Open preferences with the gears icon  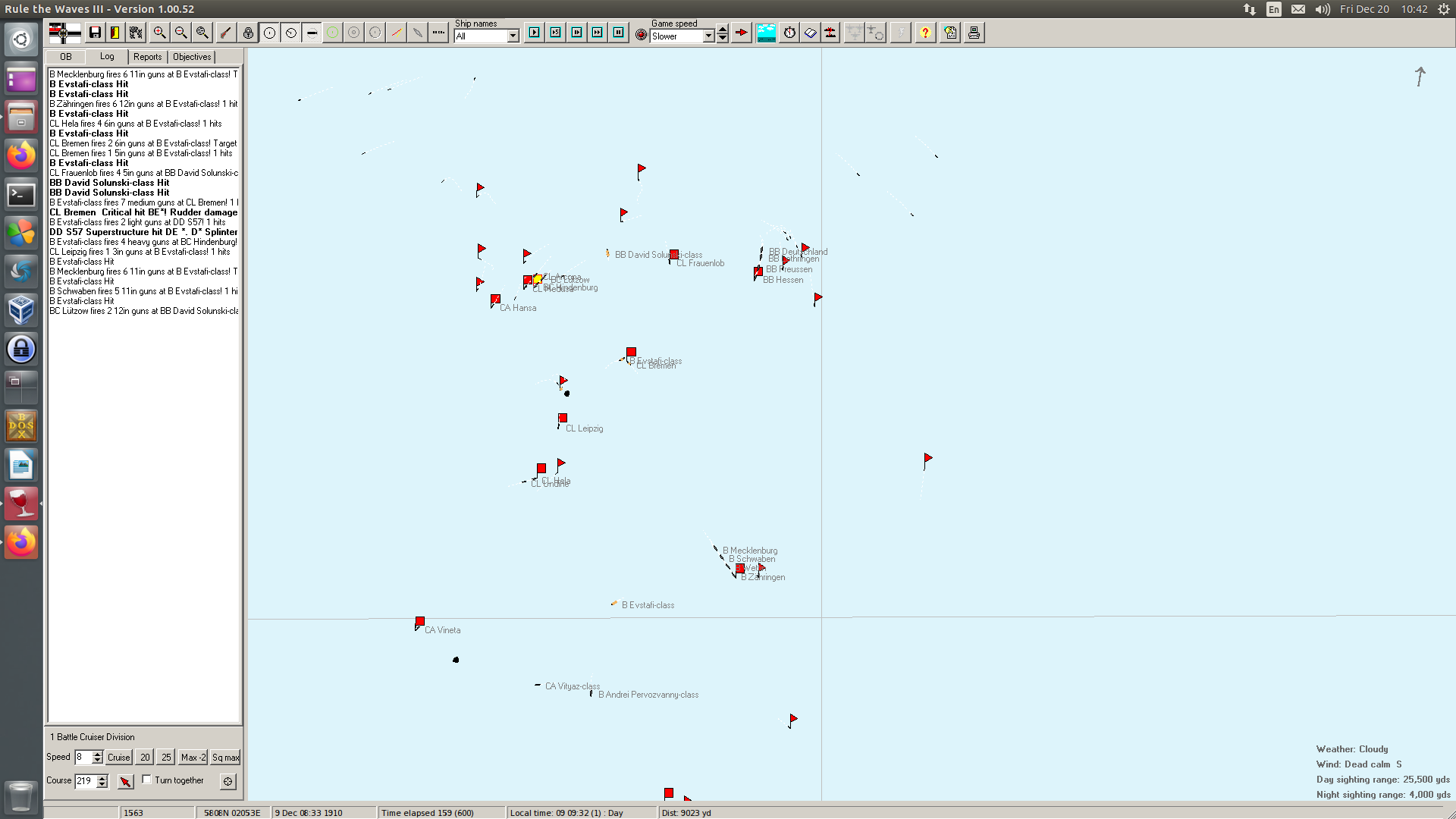point(136,33)
